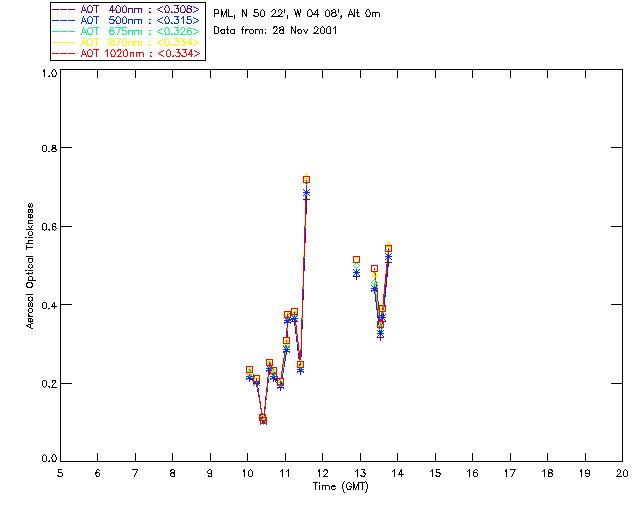Click the blue dashed line sample in legend
Image resolution: width=640 pixels, height=512 pixels.
64,20
